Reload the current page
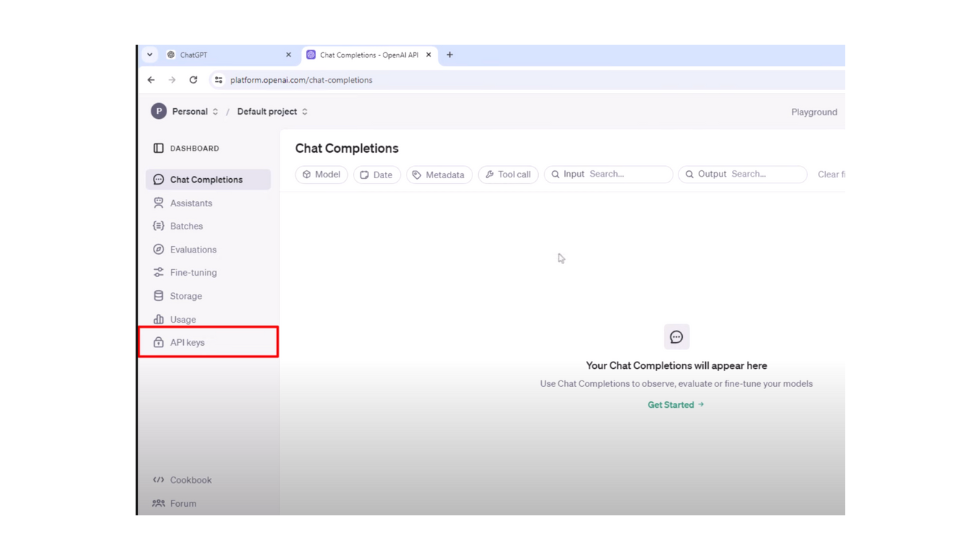Screen dimensions: 960x540 pos(193,80)
